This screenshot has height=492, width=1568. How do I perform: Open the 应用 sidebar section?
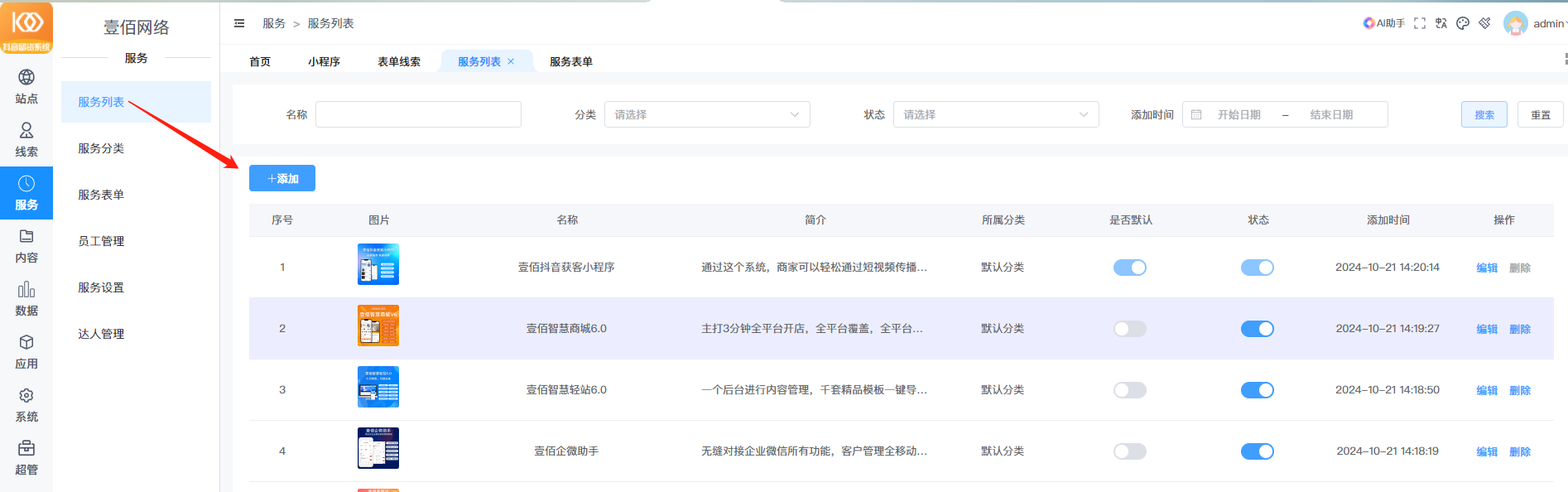point(26,352)
